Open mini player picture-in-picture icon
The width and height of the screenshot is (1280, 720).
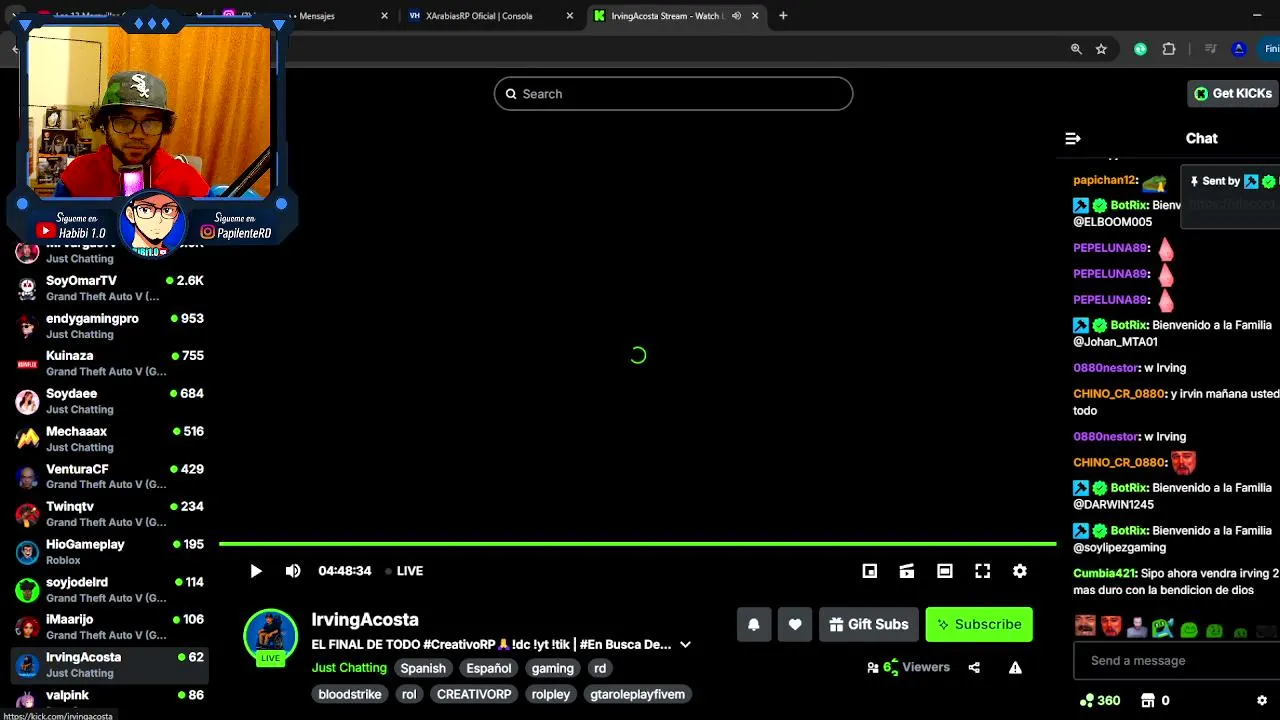tap(870, 571)
